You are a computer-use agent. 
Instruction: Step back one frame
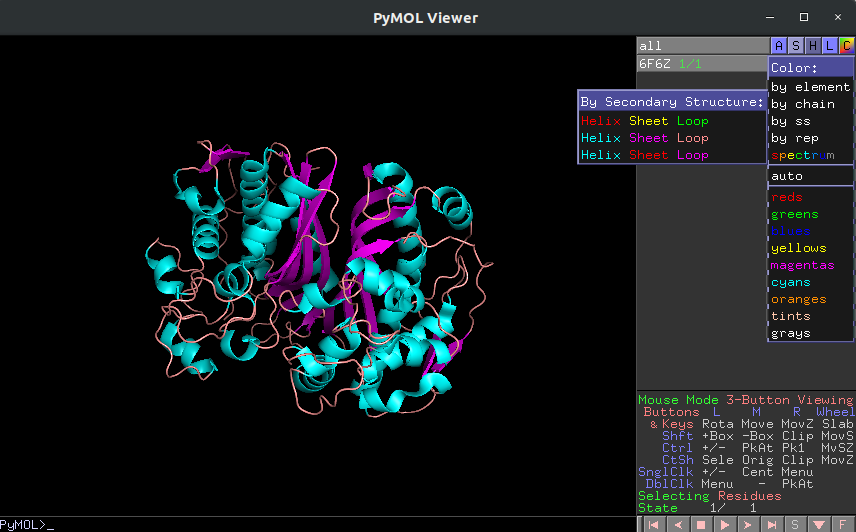pos(677,525)
